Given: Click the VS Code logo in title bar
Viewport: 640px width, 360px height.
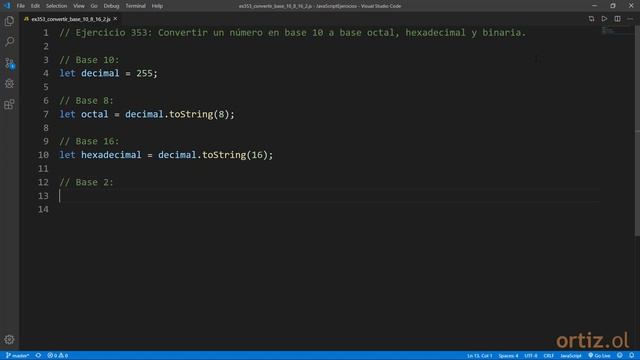Looking at the screenshot, I should pos(7,6).
